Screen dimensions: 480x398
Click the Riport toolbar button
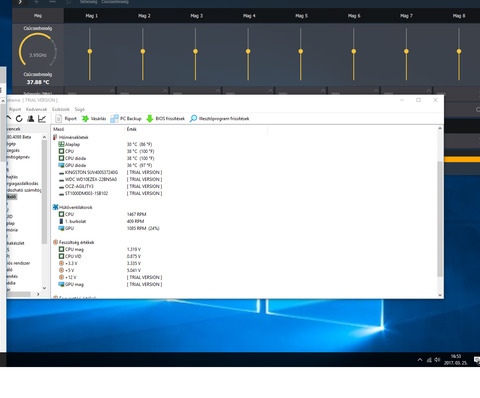pos(66,118)
